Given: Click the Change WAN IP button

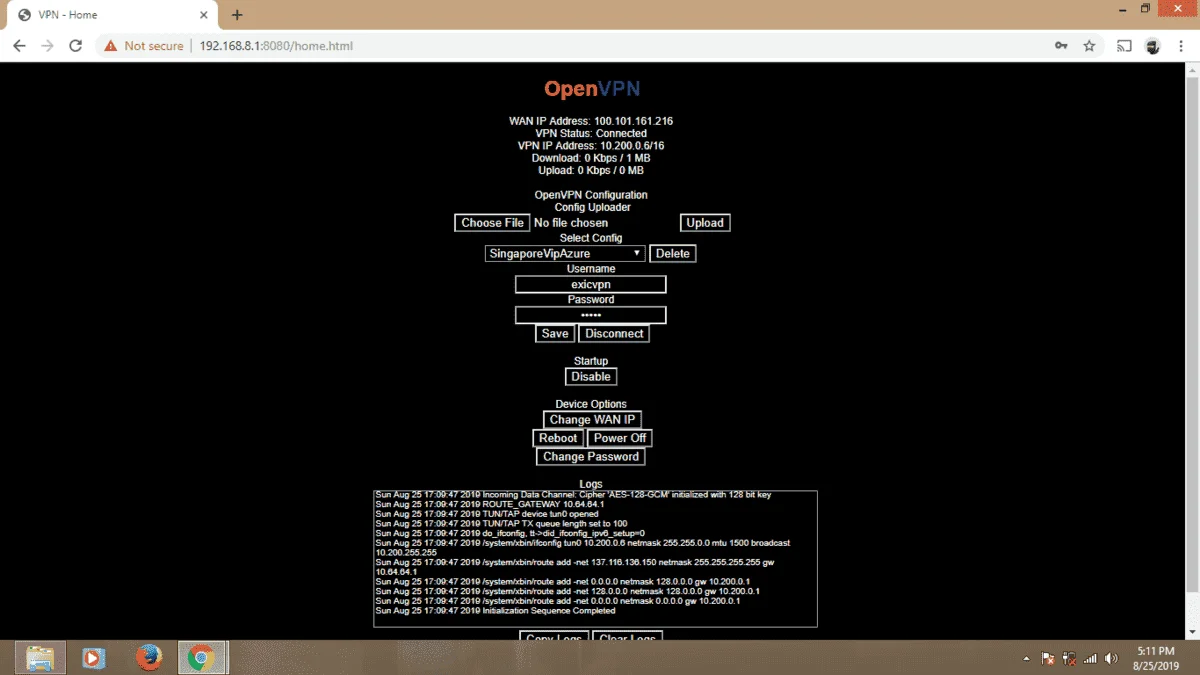Looking at the screenshot, I should pyautogui.click(x=592, y=420).
